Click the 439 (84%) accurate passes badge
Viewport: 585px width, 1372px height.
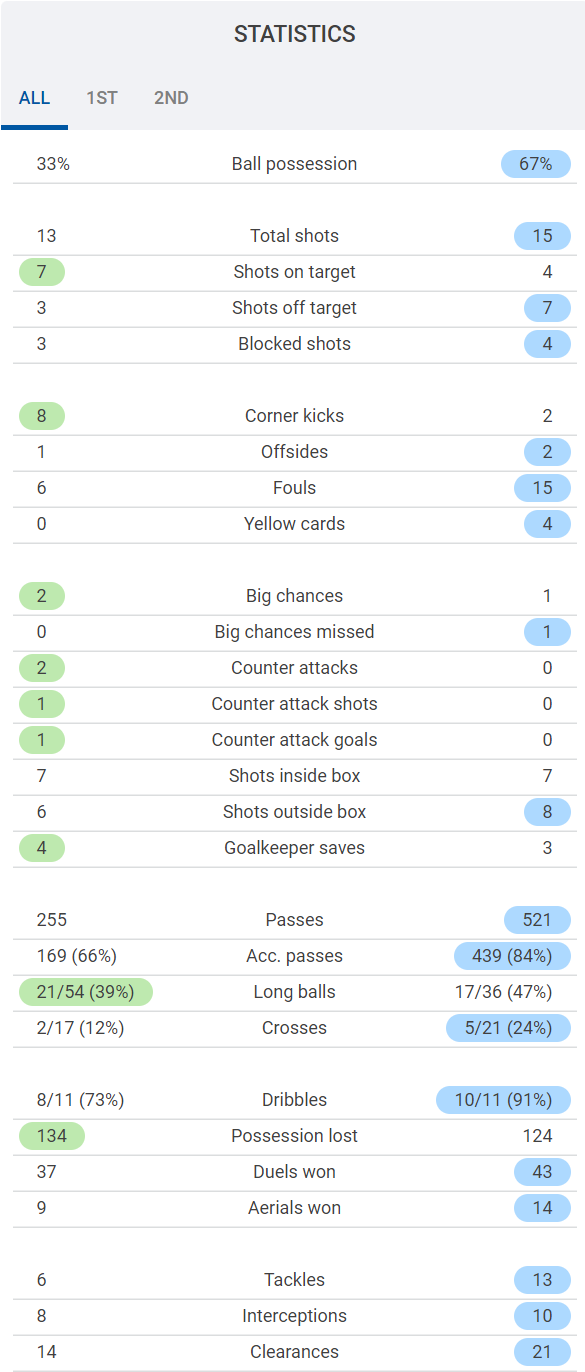point(512,956)
